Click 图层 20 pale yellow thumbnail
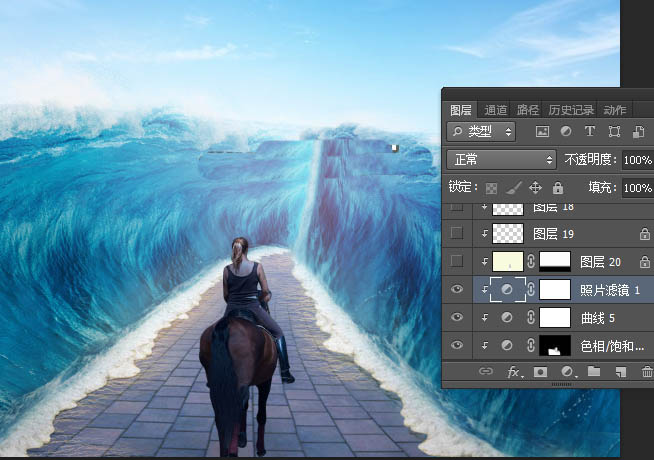 pyautogui.click(x=508, y=261)
